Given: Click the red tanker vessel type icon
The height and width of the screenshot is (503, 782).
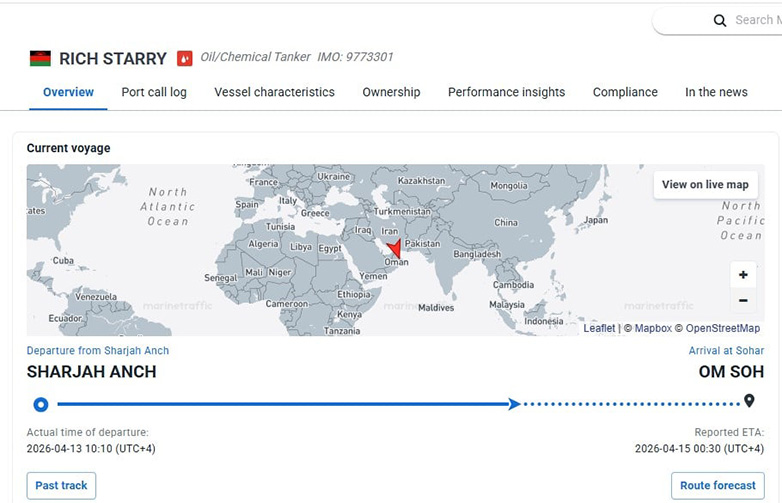Looking at the screenshot, I should tap(184, 58).
